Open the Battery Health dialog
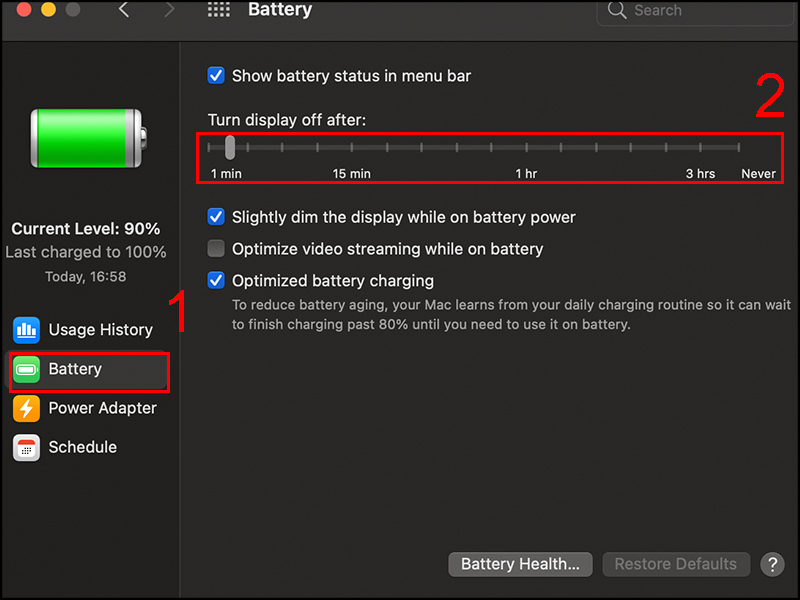Viewport: 800px width, 600px height. click(520, 564)
